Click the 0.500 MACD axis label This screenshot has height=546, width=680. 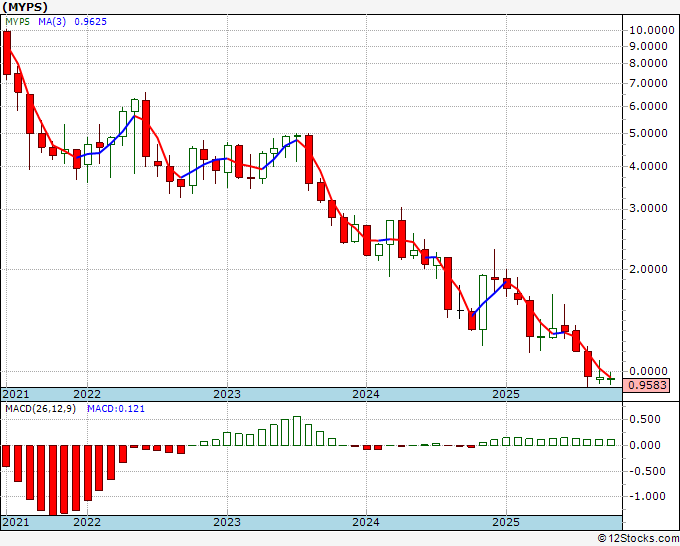[x=645, y=419]
